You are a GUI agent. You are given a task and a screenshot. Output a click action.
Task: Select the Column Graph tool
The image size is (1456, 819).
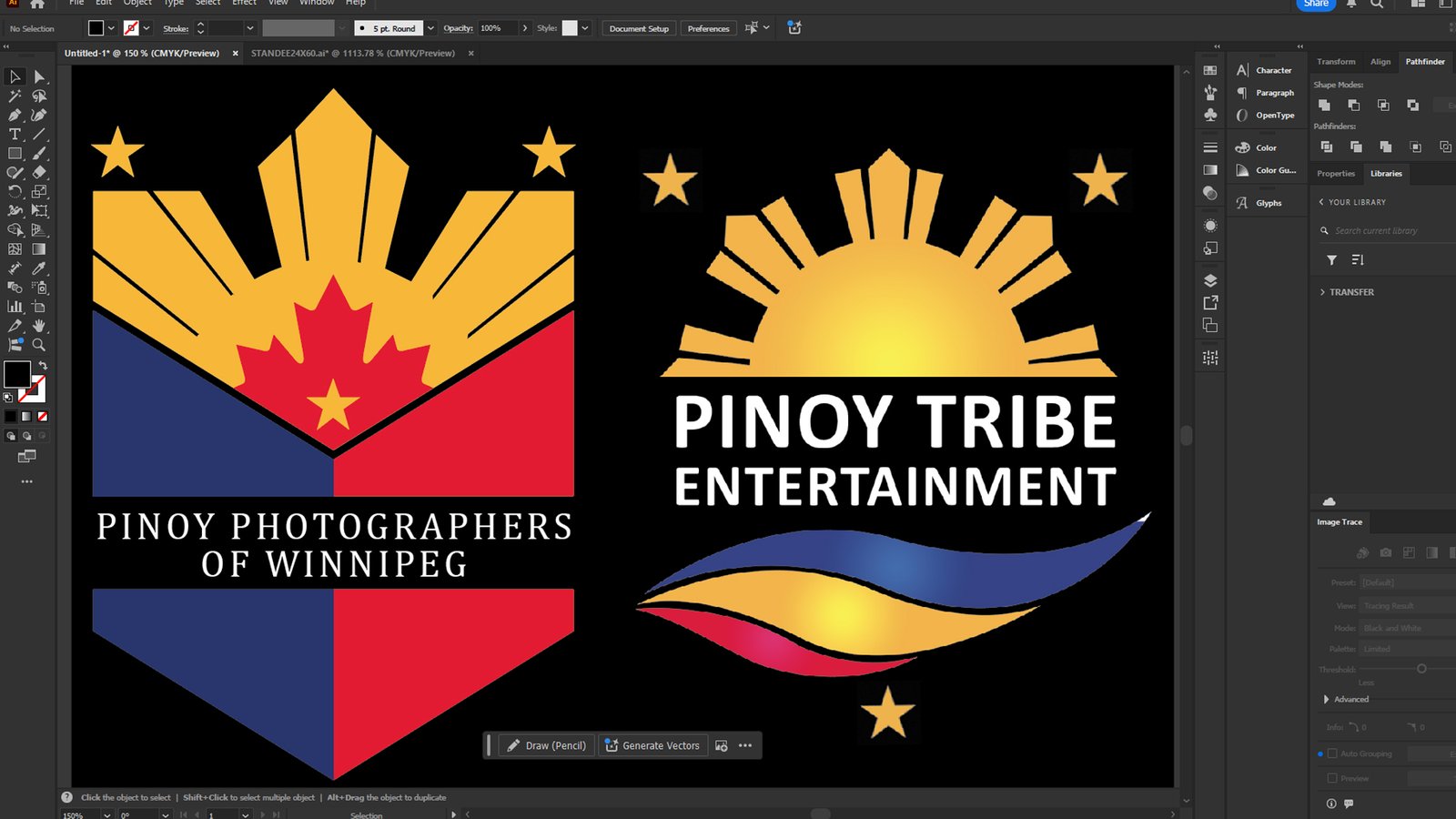[15, 306]
